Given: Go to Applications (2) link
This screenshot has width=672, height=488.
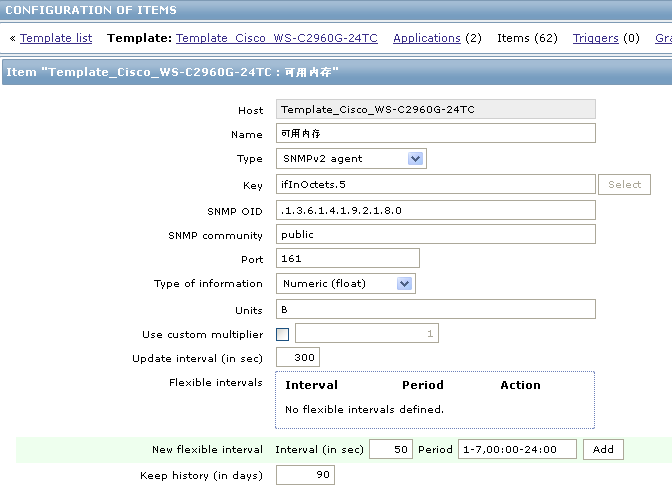Looking at the screenshot, I should tap(427, 38).
